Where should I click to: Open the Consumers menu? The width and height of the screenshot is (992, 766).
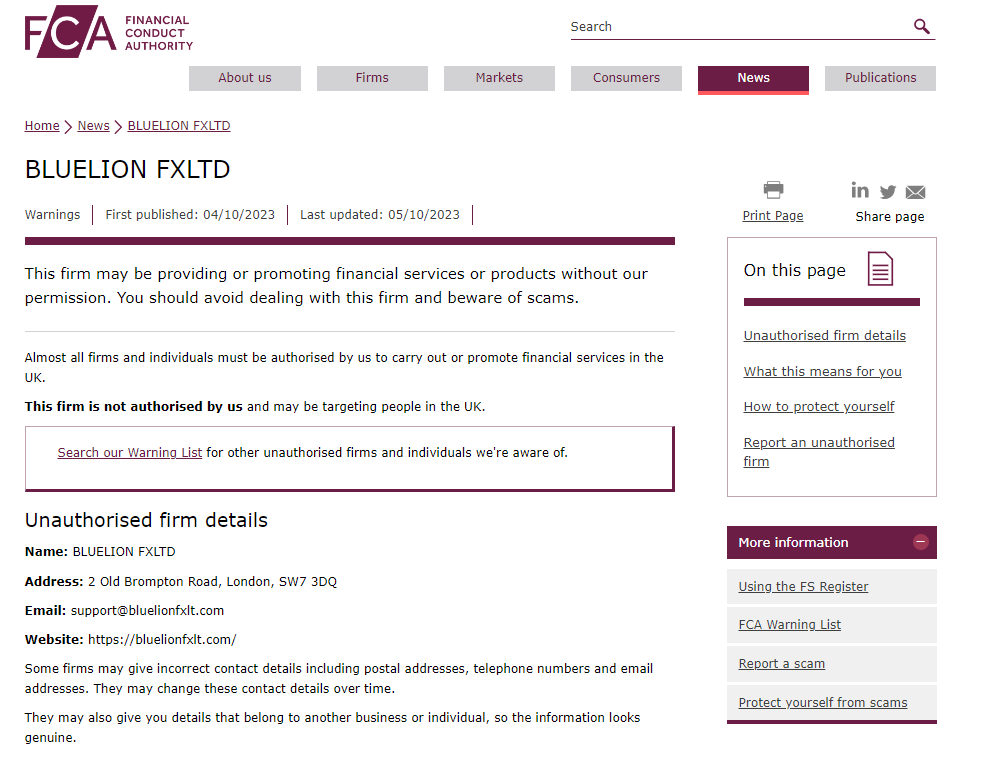[626, 78]
